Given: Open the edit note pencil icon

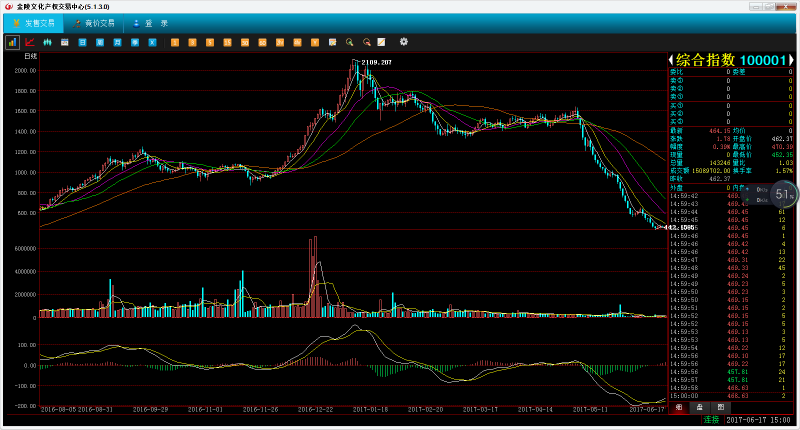Looking at the screenshot, I should [333, 42].
